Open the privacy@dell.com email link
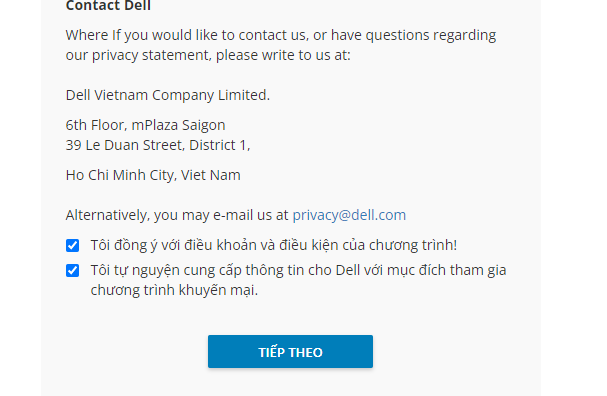The image size is (607, 396). click(x=349, y=215)
